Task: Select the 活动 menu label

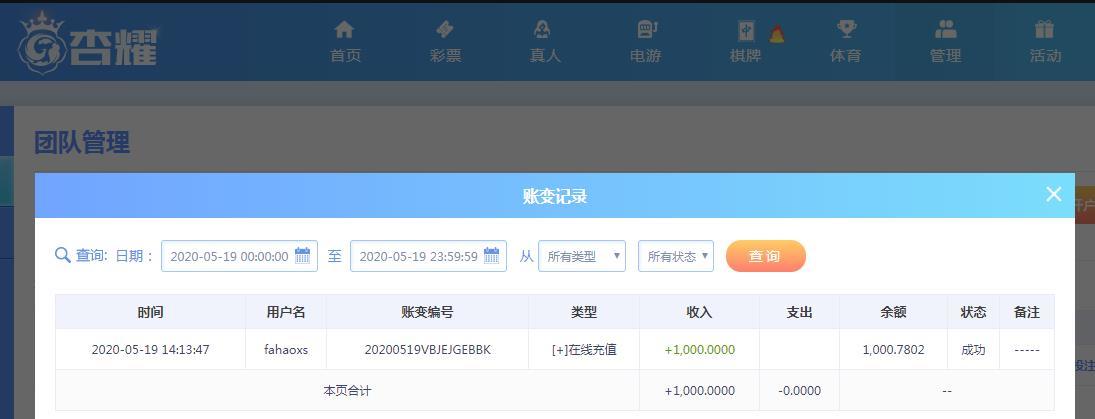Action: pyautogui.click(x=1045, y=56)
